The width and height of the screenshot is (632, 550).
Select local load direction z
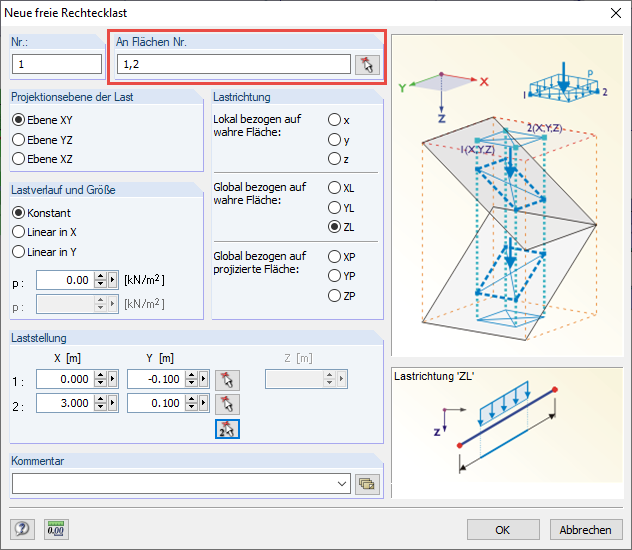(x=339, y=159)
